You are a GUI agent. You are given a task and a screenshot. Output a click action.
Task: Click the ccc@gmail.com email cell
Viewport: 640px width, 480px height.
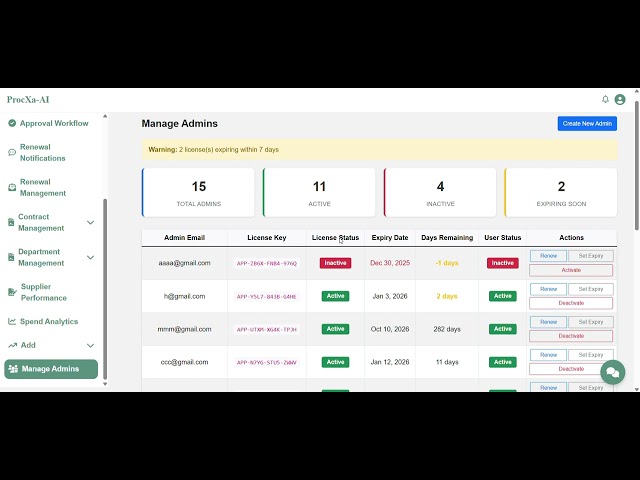click(x=184, y=362)
